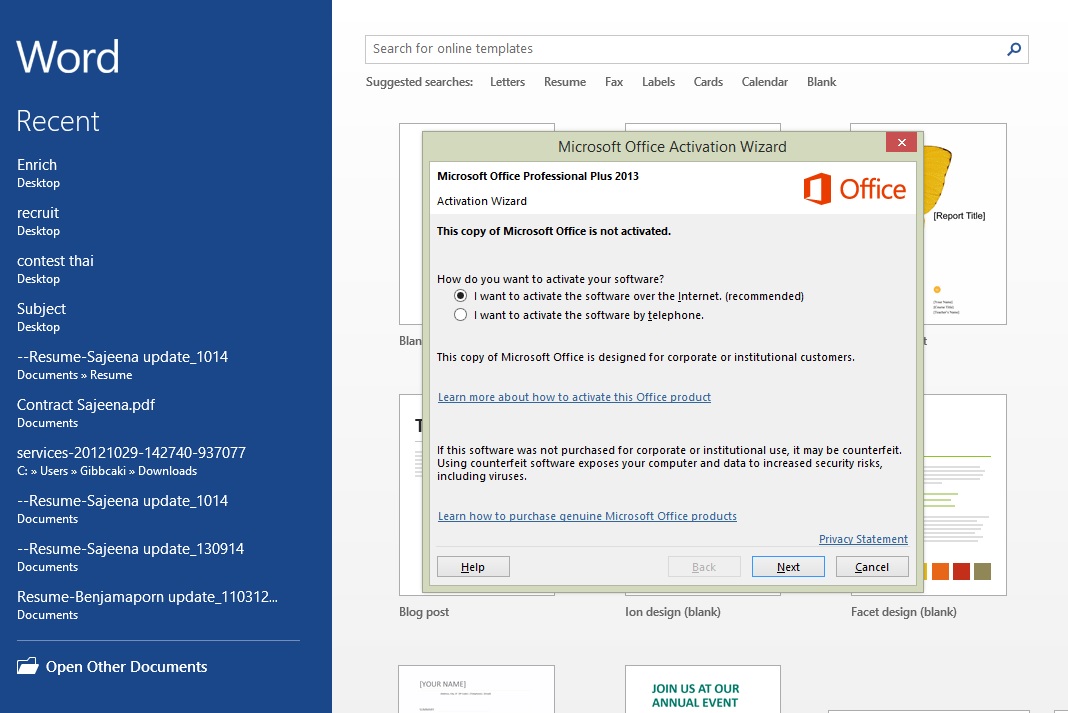Search suggested Blank templates
The width and height of the screenshot is (1068, 713).
click(x=821, y=82)
